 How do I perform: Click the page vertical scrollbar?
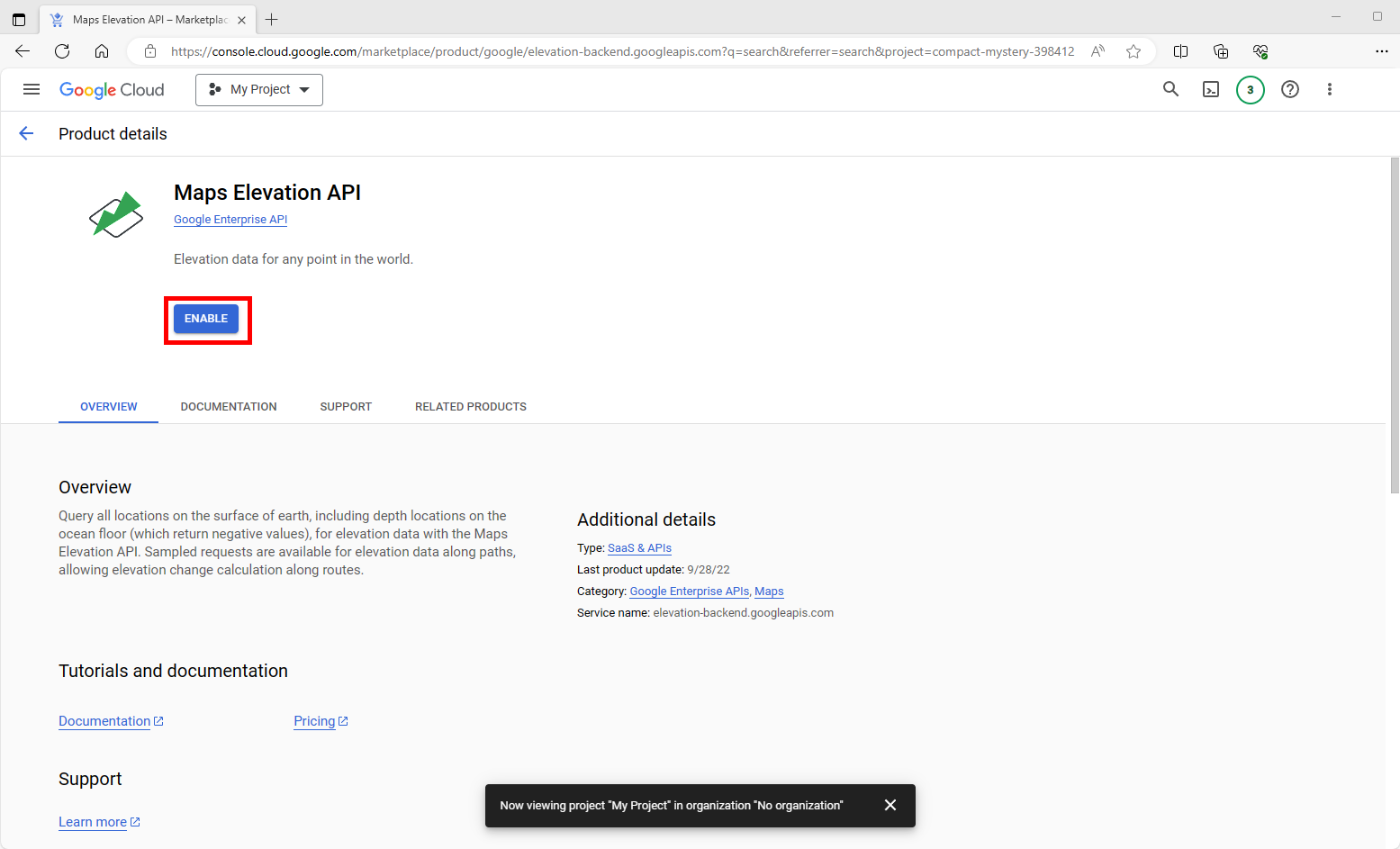(1395, 325)
